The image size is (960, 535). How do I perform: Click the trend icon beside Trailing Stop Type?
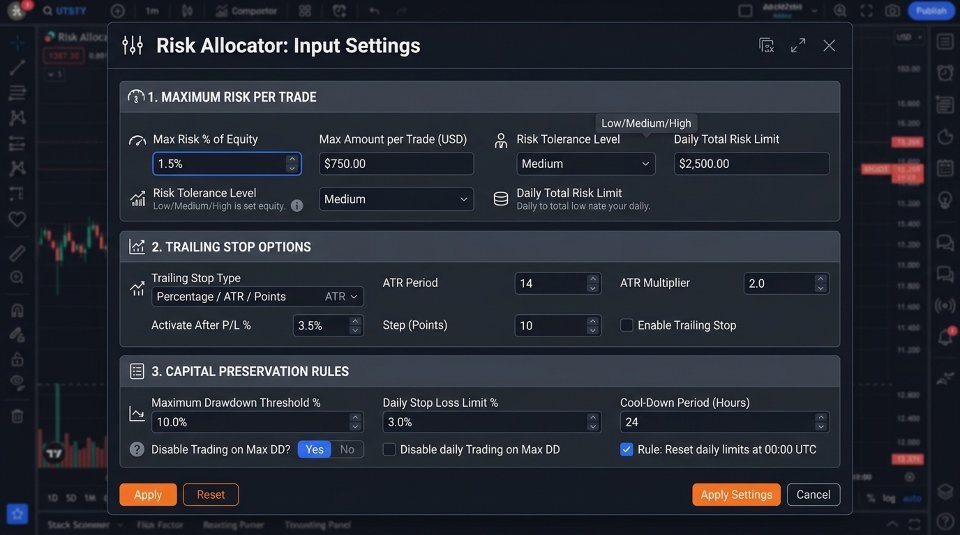[x=137, y=288]
